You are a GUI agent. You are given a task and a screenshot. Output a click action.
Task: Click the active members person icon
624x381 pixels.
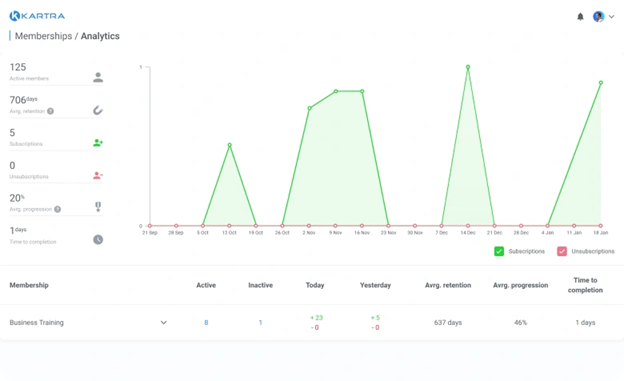[x=98, y=77]
